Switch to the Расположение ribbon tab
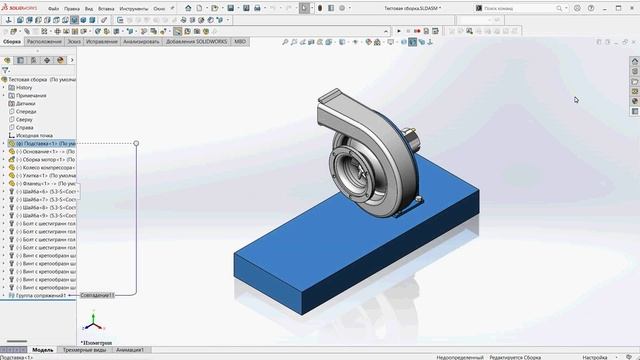 coord(44,42)
